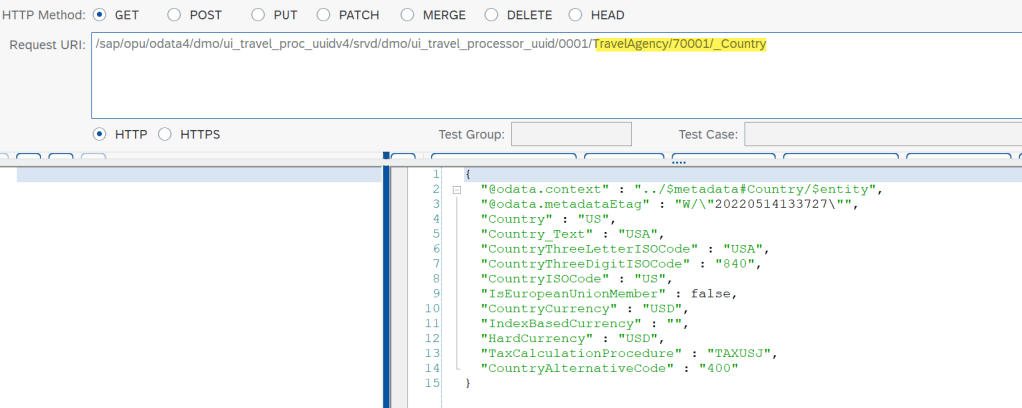Choose the HEAD method option

pos(575,15)
